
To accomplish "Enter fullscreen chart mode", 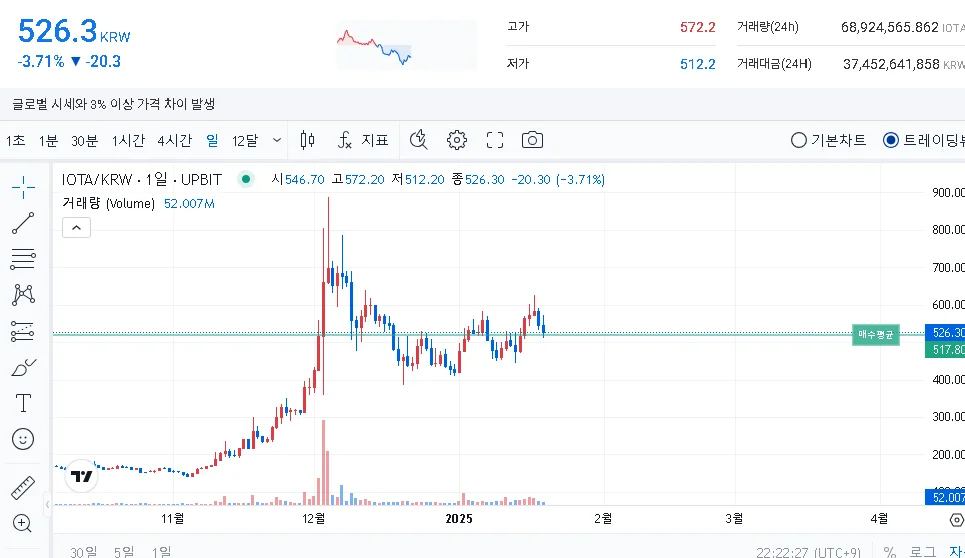I will point(495,140).
